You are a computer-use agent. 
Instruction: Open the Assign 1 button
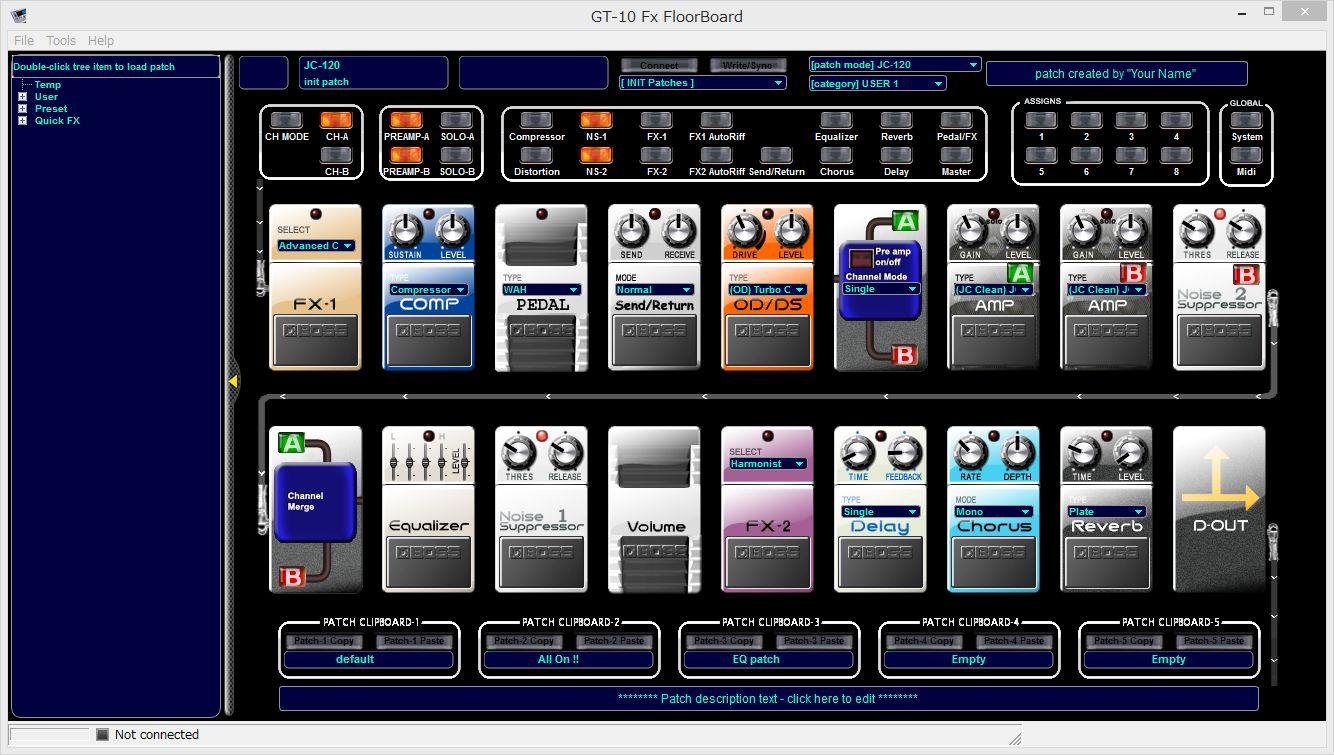pos(1041,120)
